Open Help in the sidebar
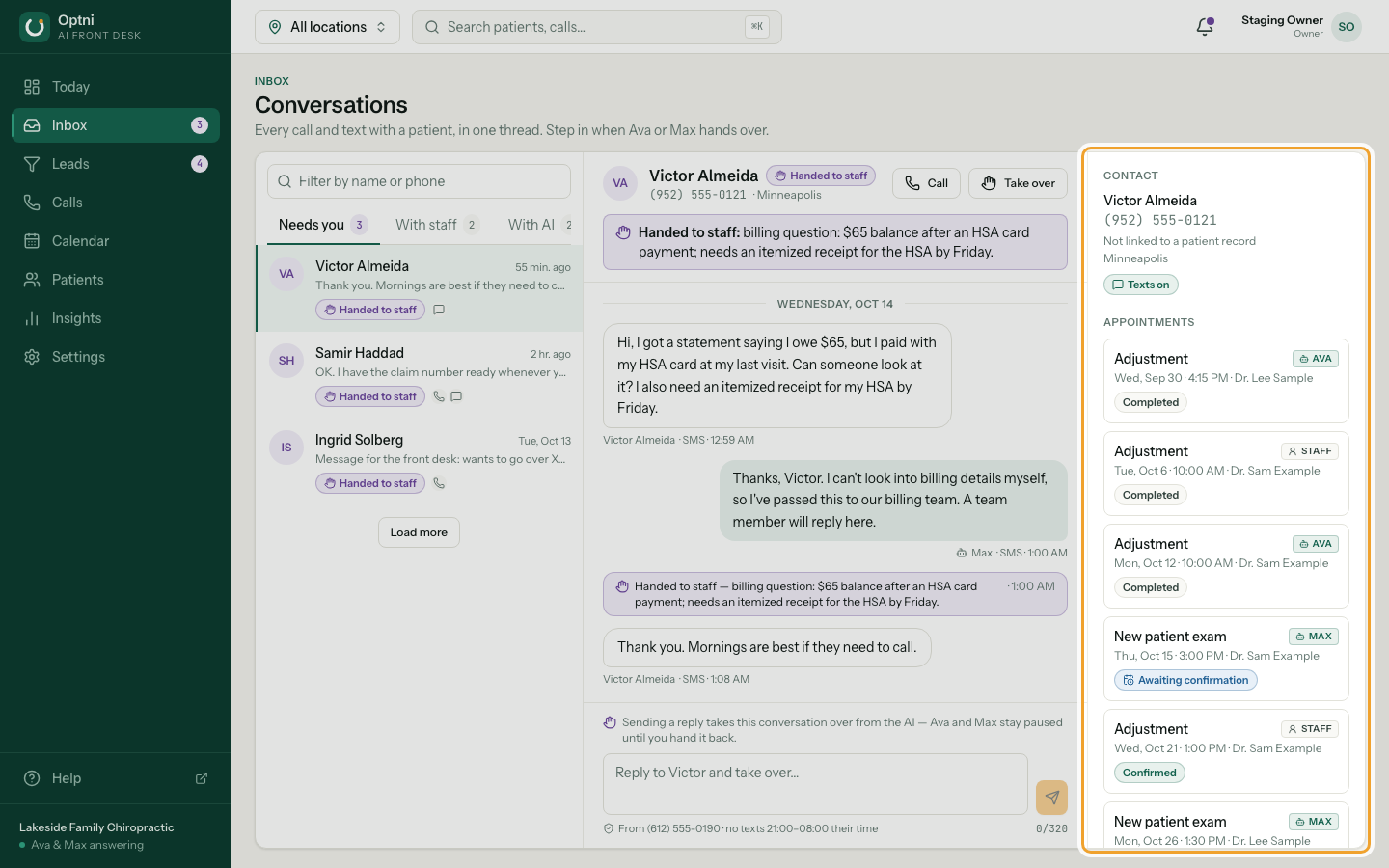1389x868 pixels. pos(116,778)
